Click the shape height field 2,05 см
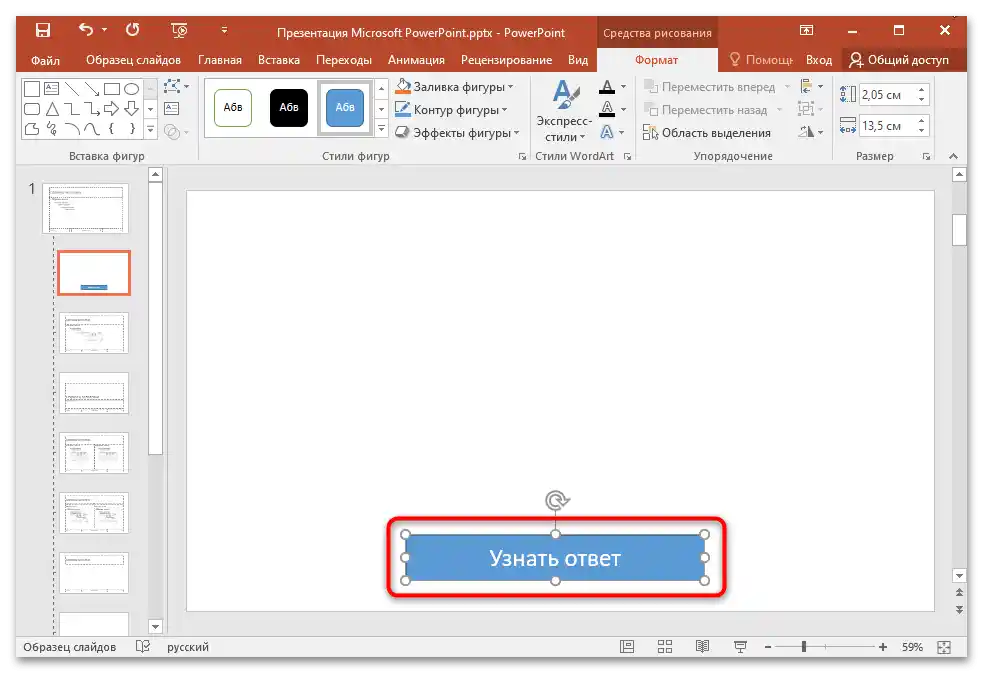This screenshot has width=983, height=673. [887, 95]
